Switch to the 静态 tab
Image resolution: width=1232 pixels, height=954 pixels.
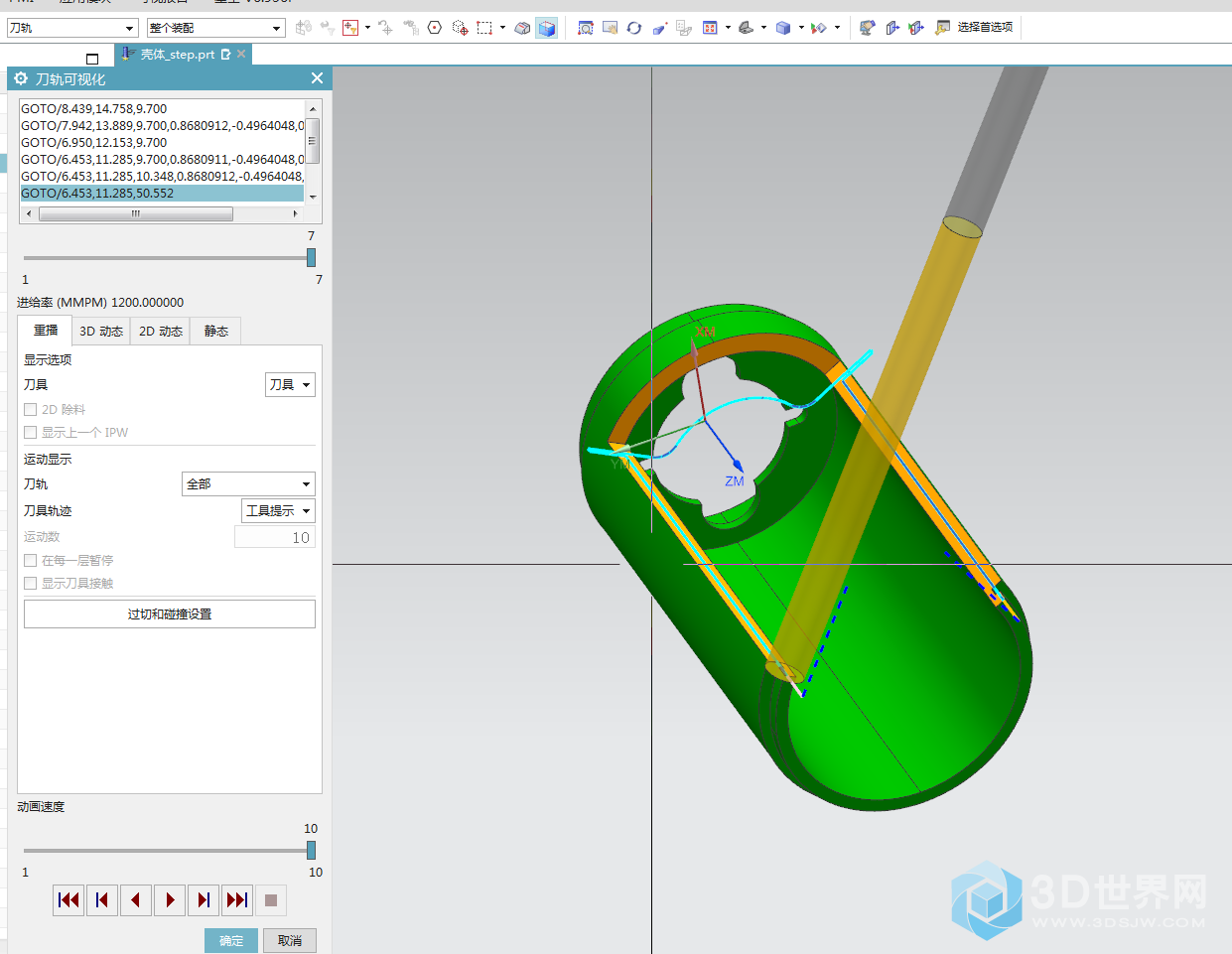click(x=216, y=332)
